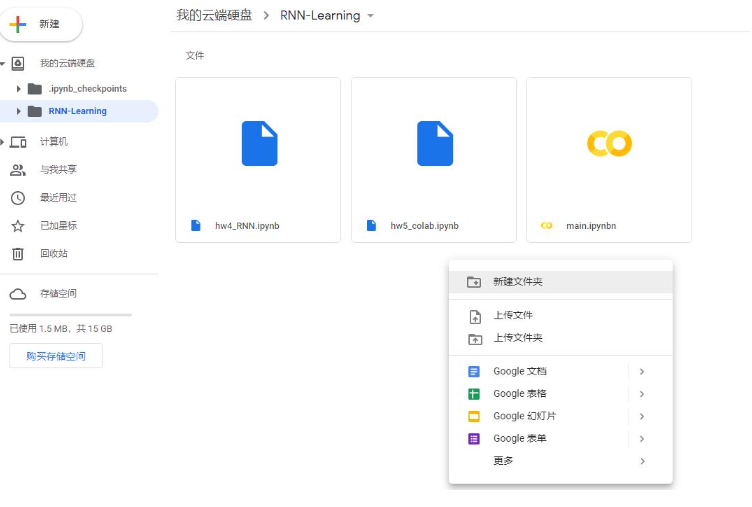
Task: Click Buy storage (购买存储空间) button
Action: (56, 356)
